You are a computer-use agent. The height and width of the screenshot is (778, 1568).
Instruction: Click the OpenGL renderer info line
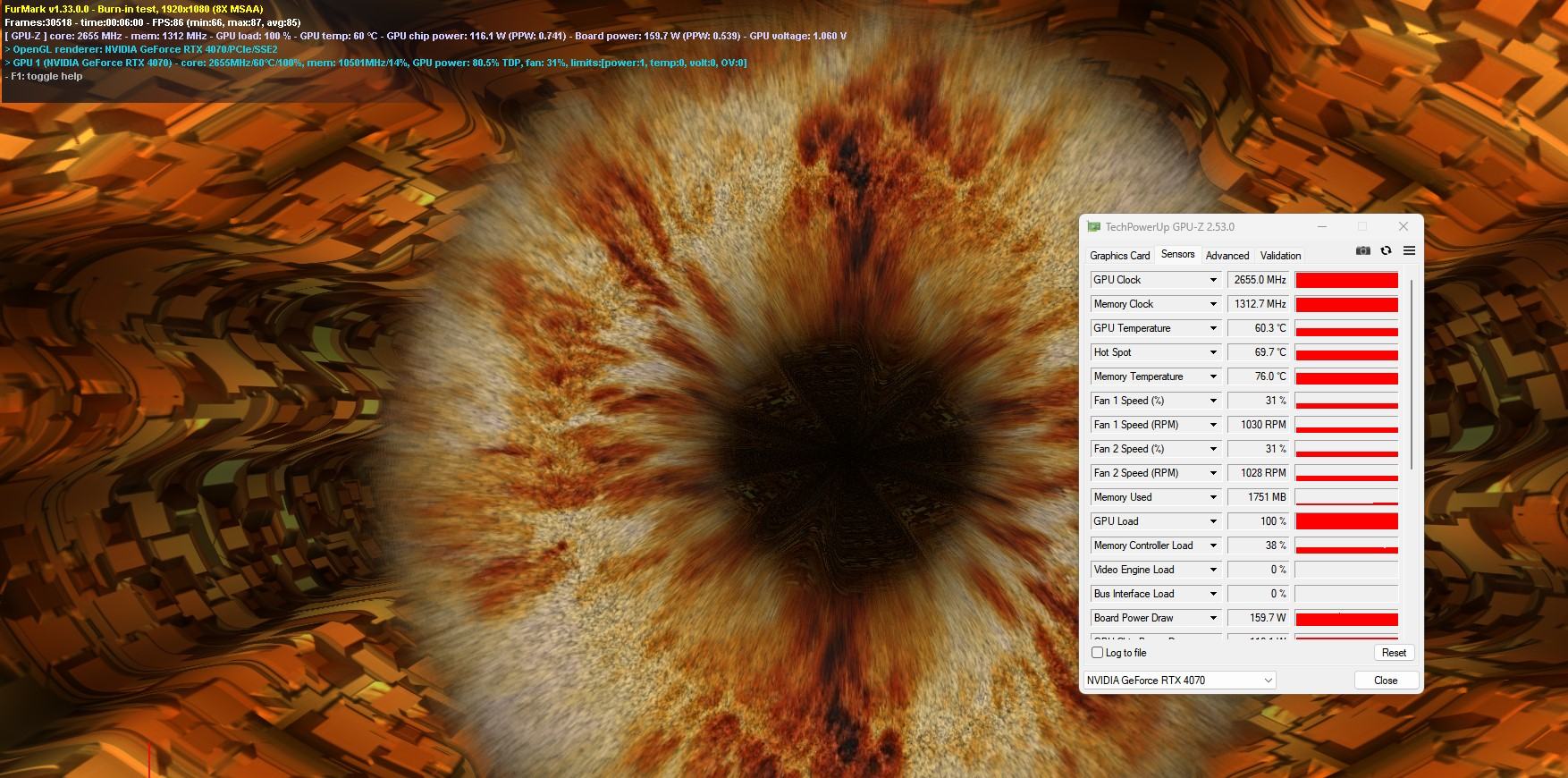click(x=141, y=49)
